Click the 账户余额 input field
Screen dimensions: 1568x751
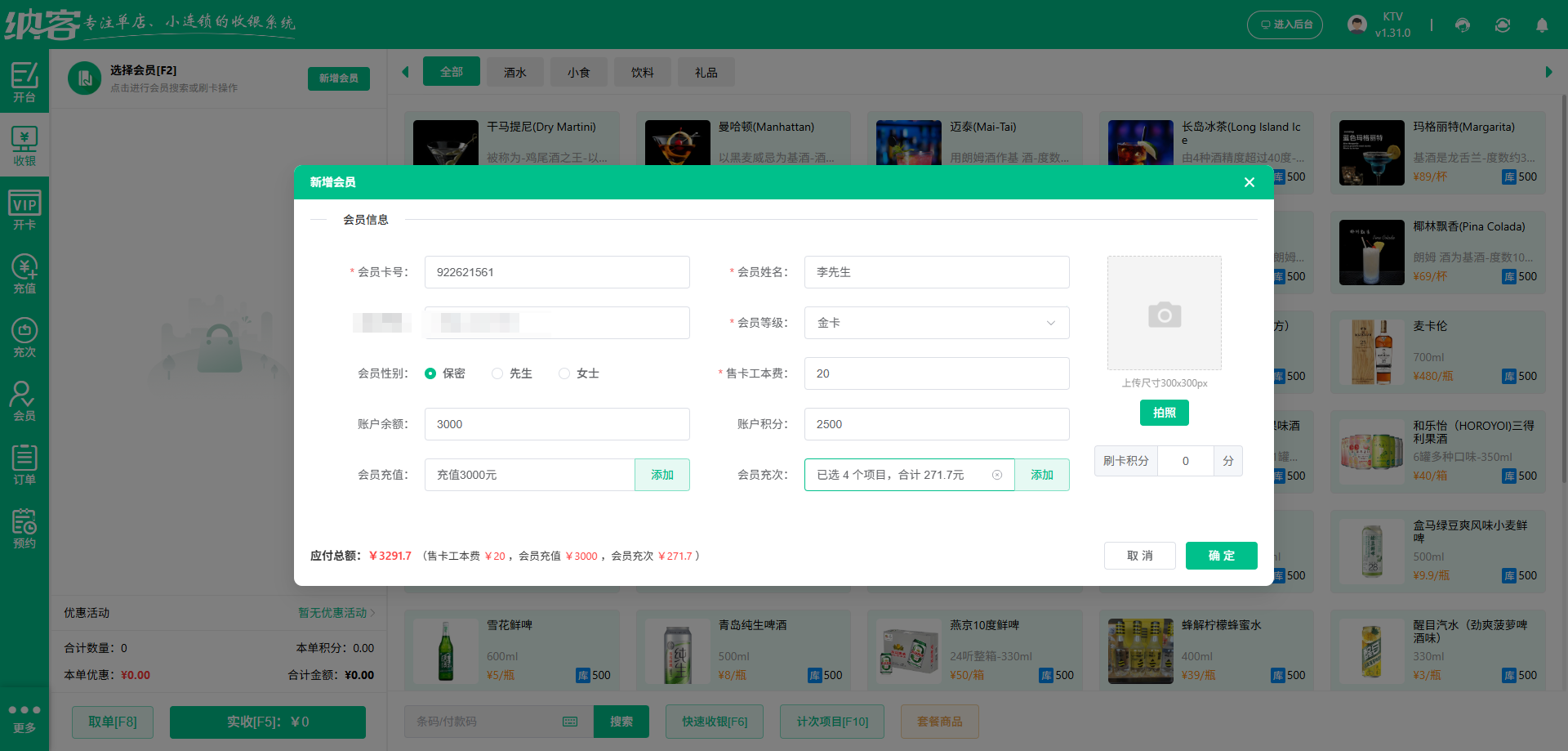click(556, 424)
